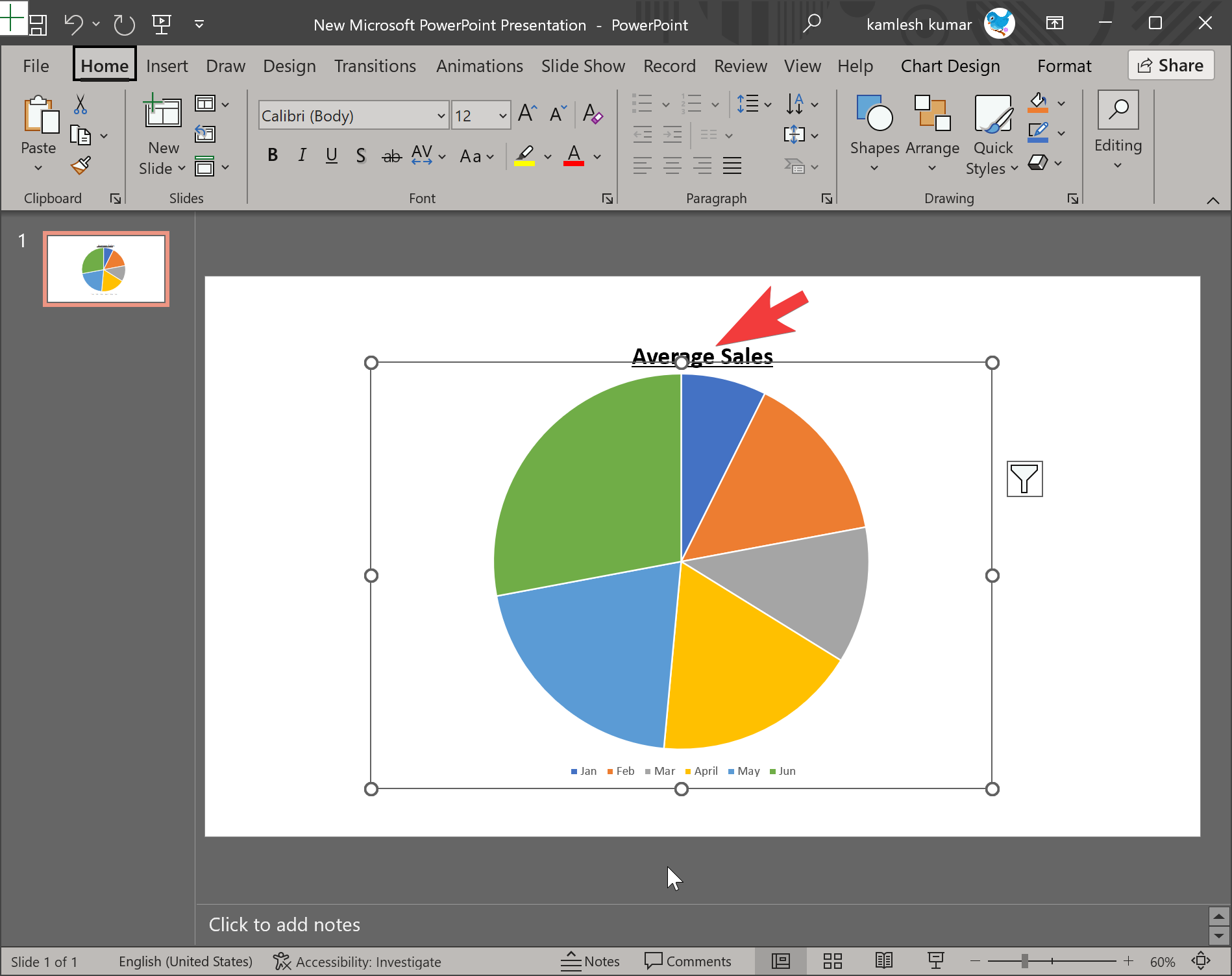
Task: Click the Cut scissors icon
Action: [x=80, y=104]
